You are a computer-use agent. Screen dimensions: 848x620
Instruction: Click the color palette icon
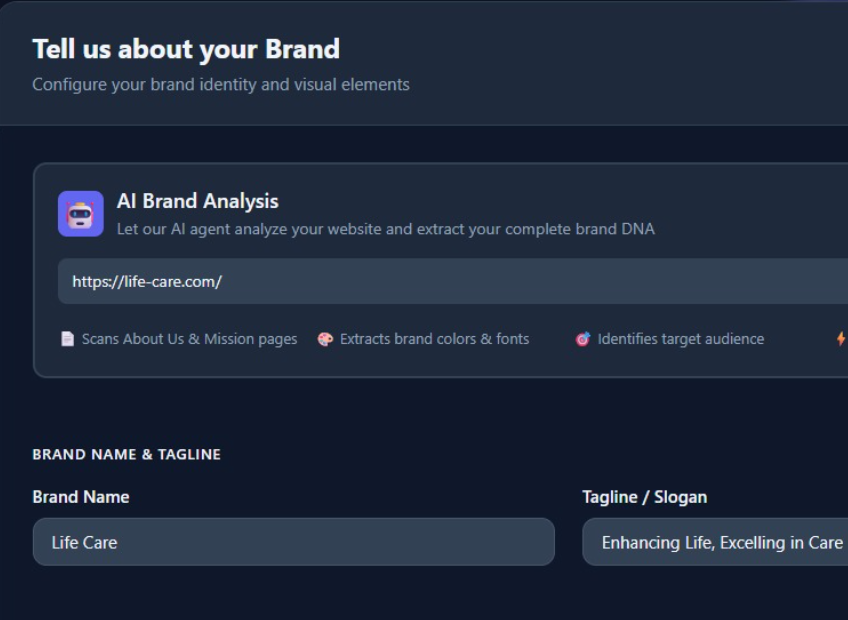325,339
